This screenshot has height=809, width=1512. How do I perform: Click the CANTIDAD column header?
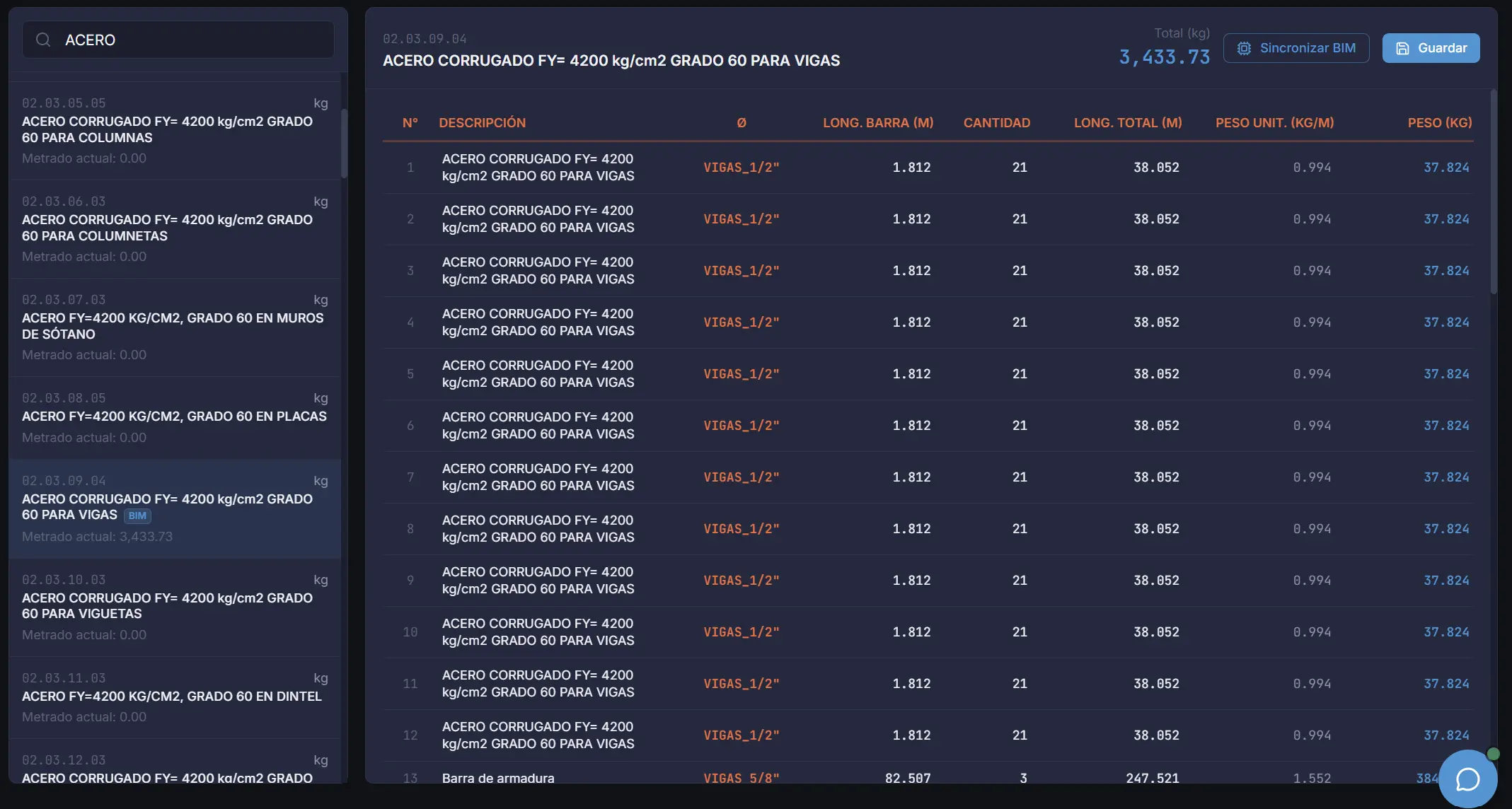[x=997, y=122]
